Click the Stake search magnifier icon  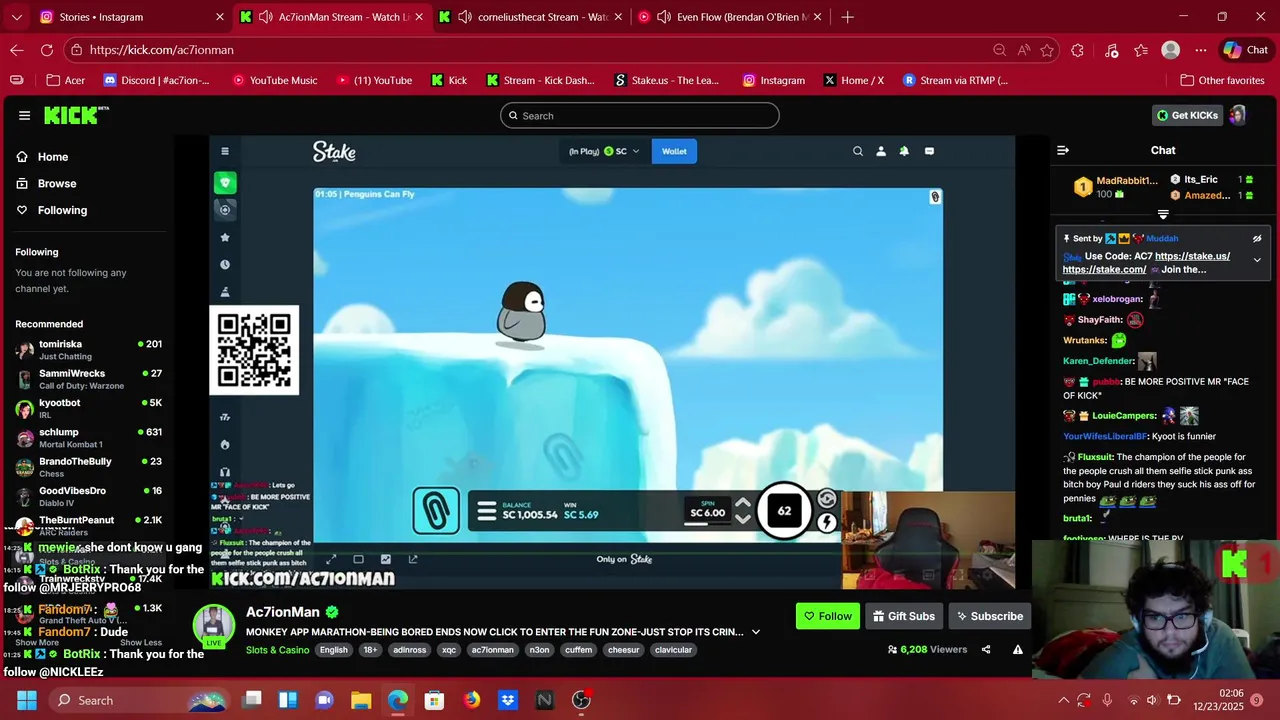857,151
